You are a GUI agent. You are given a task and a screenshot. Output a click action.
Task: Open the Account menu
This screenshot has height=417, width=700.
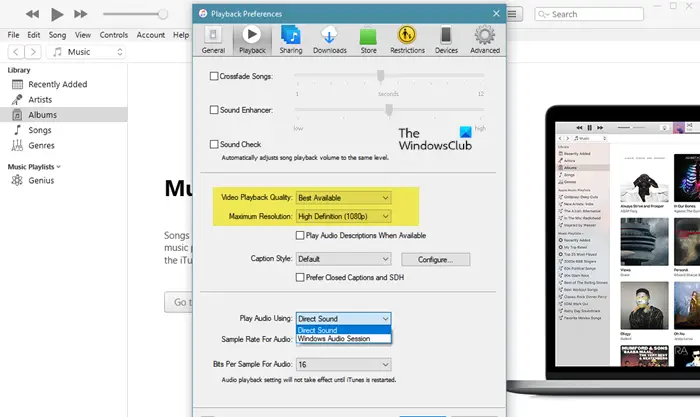pyautogui.click(x=150, y=35)
